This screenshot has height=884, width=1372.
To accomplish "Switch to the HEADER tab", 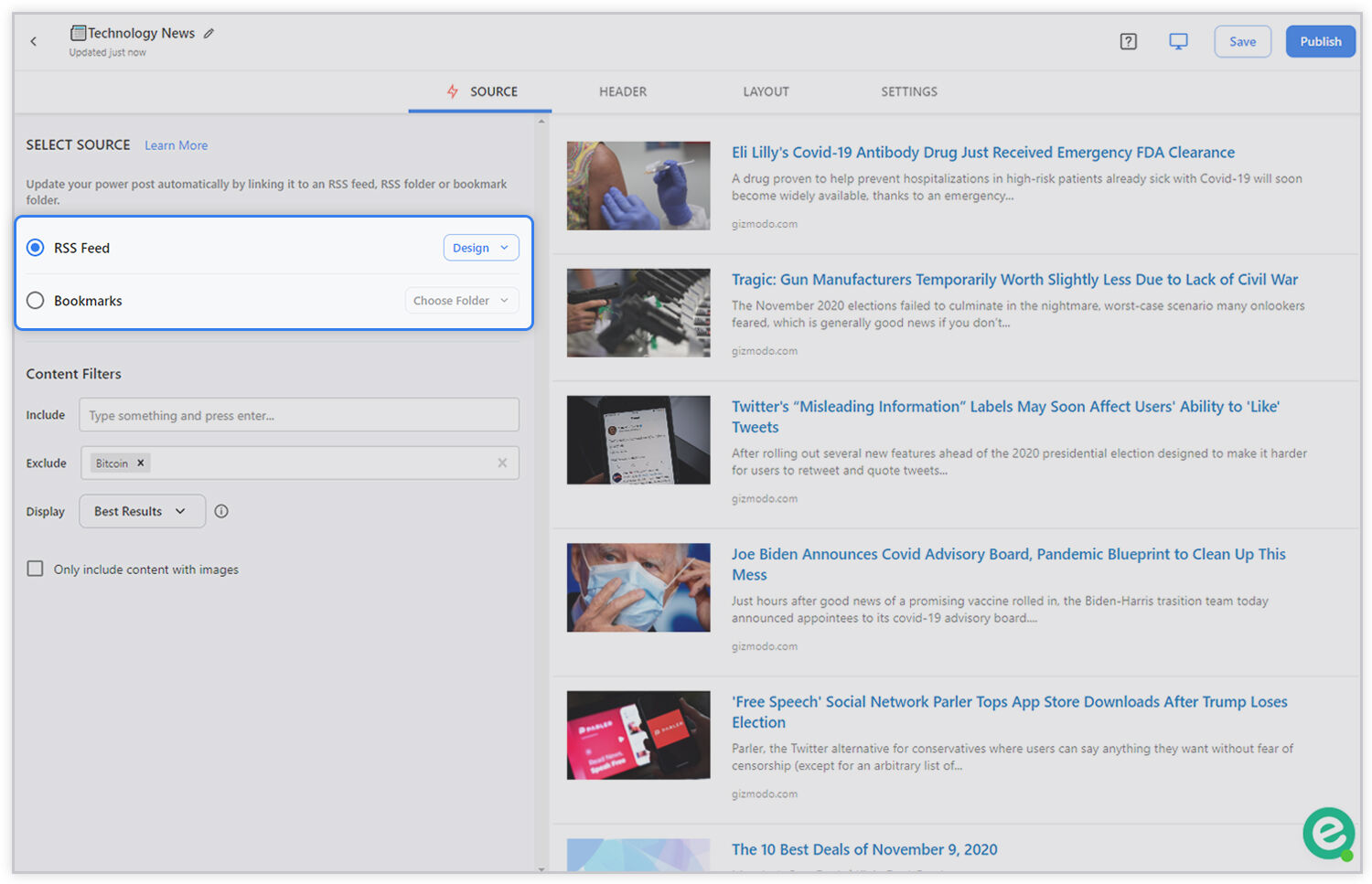I will pyautogui.click(x=623, y=91).
